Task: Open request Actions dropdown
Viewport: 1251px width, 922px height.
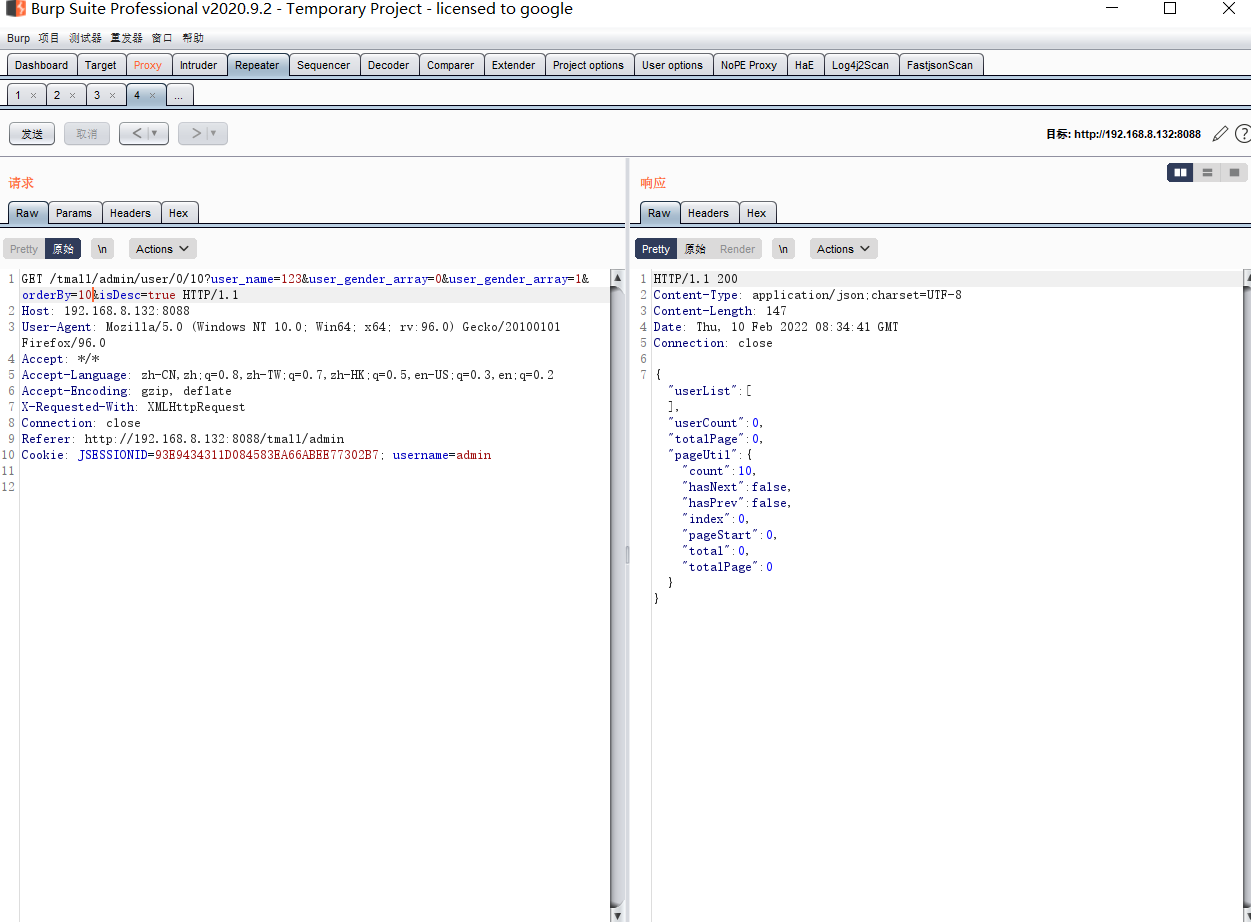Action: coord(162,249)
